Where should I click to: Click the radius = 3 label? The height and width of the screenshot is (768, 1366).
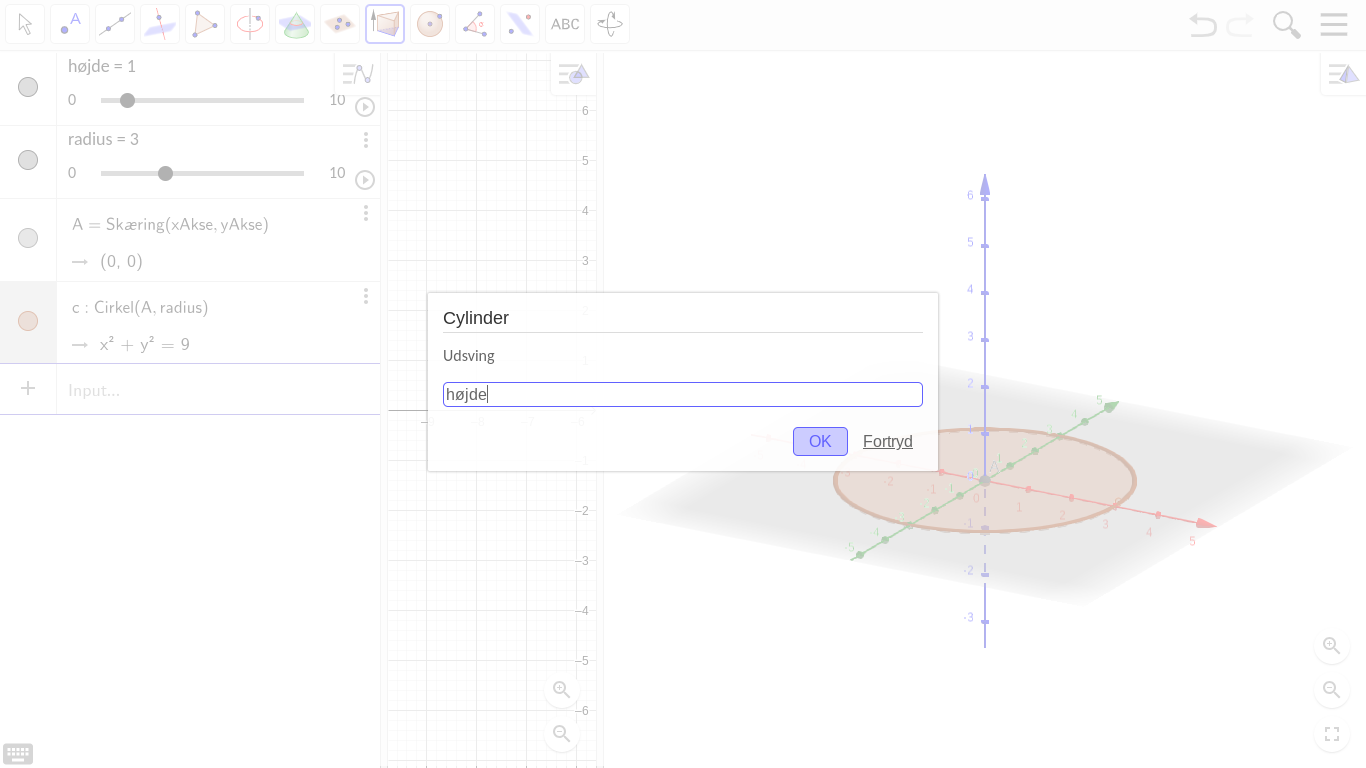pyautogui.click(x=103, y=139)
